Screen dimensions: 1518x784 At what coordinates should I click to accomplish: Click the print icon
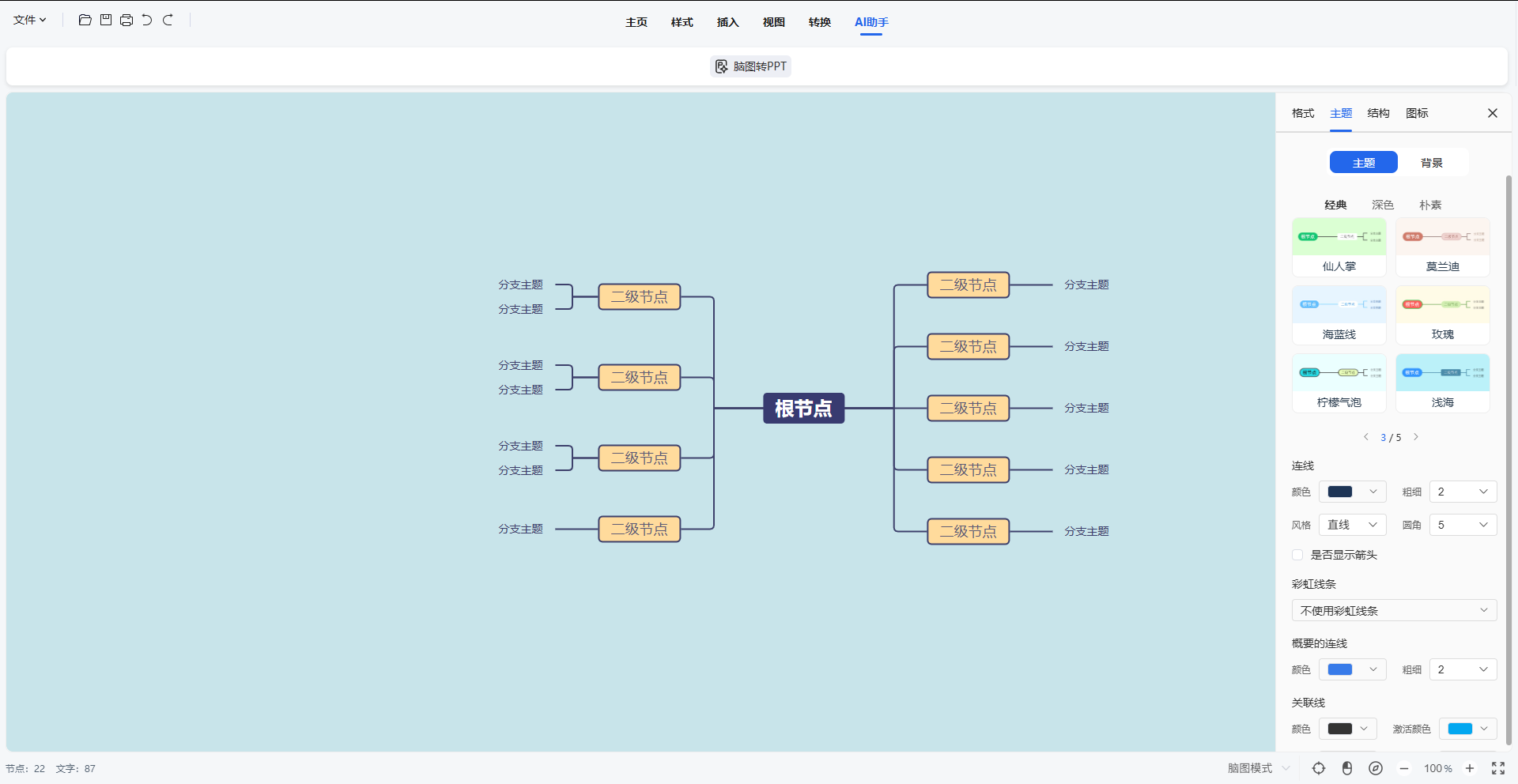[x=126, y=20]
